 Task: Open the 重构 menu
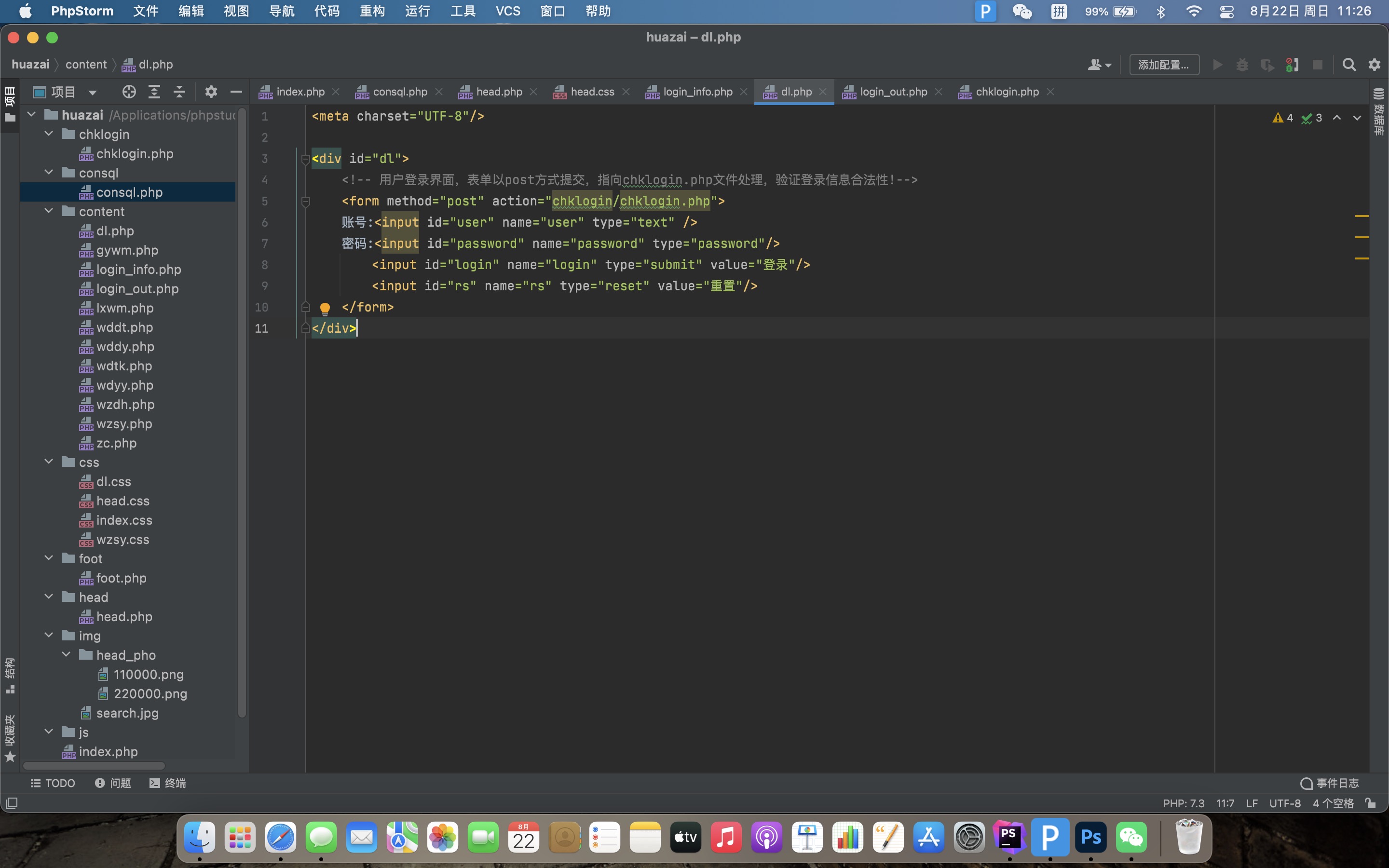coord(372,12)
